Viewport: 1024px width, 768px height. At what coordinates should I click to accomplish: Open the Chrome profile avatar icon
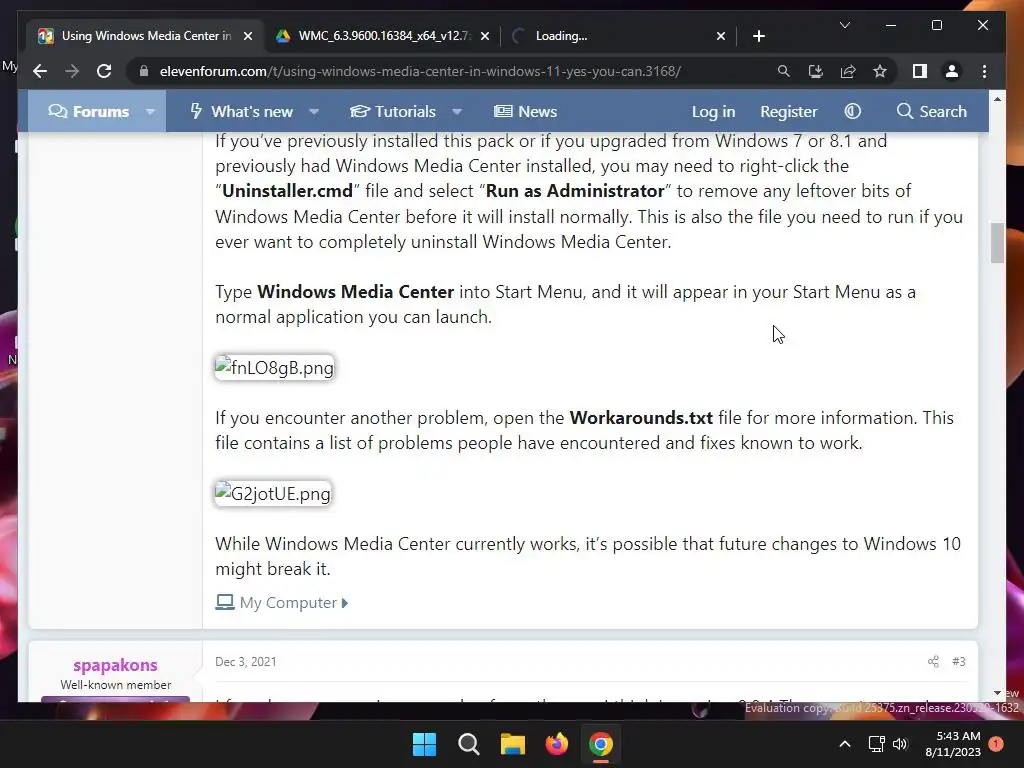click(x=952, y=71)
